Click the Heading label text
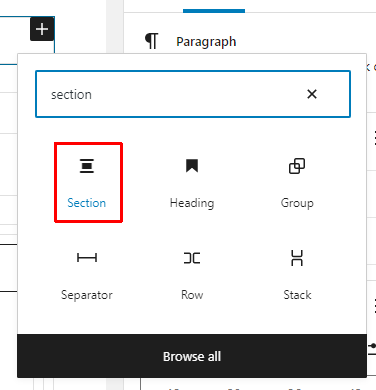Image resolution: width=376 pixels, height=390 pixels. (192, 203)
